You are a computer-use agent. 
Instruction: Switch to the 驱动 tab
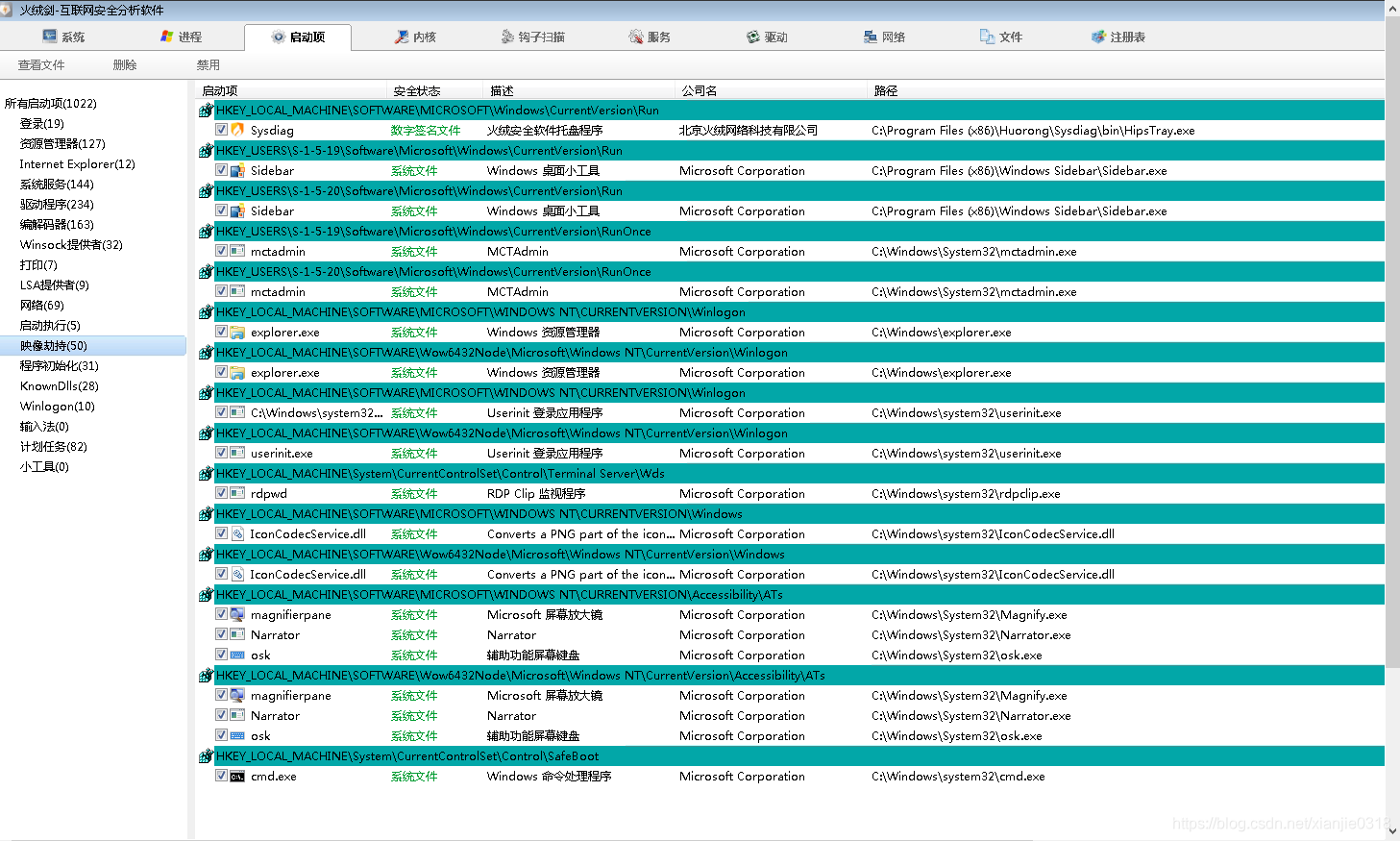click(767, 37)
